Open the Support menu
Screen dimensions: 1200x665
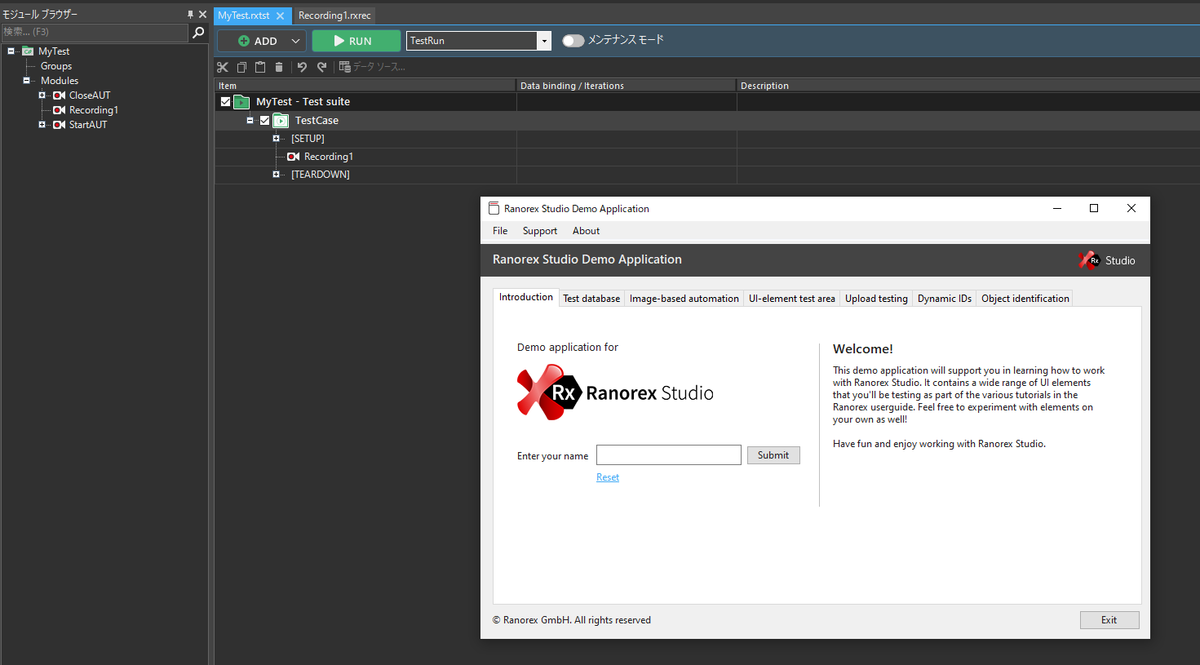coord(540,231)
